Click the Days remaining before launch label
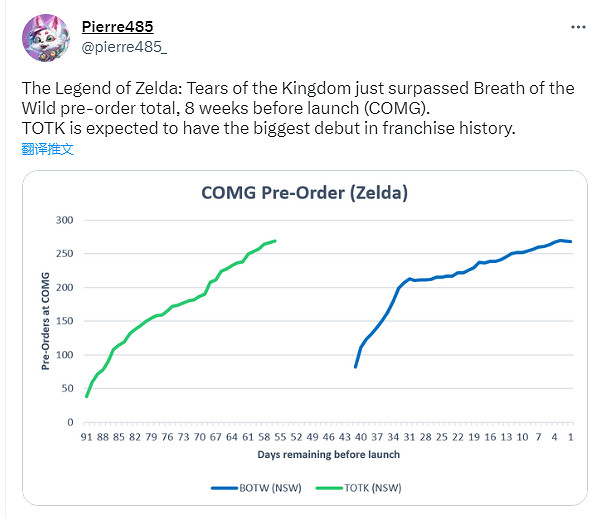Viewport: 604px width, 518px height. [x=327, y=454]
